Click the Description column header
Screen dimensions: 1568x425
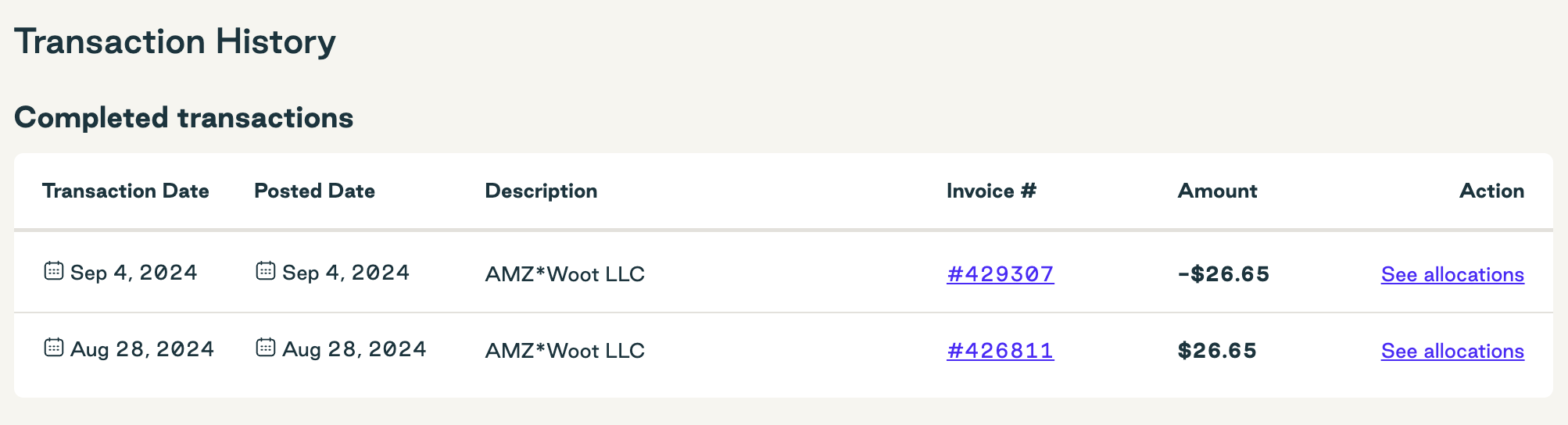541,191
